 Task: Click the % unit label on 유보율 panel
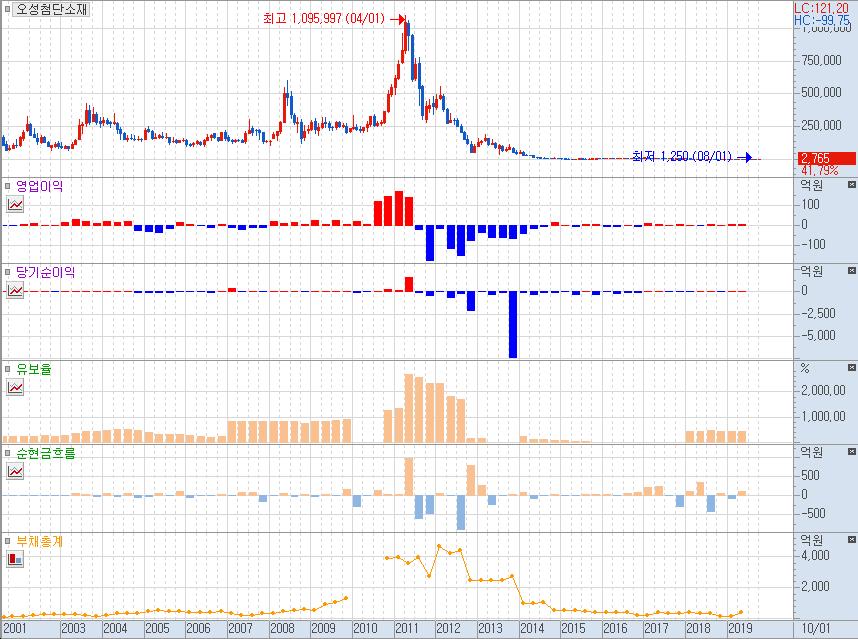(805, 368)
